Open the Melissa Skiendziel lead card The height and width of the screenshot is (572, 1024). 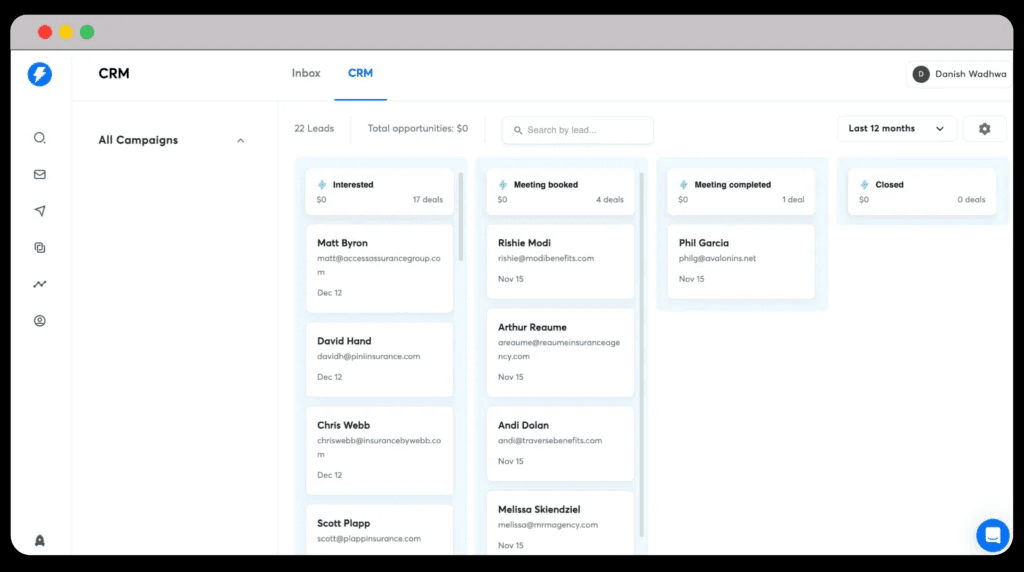pos(560,523)
